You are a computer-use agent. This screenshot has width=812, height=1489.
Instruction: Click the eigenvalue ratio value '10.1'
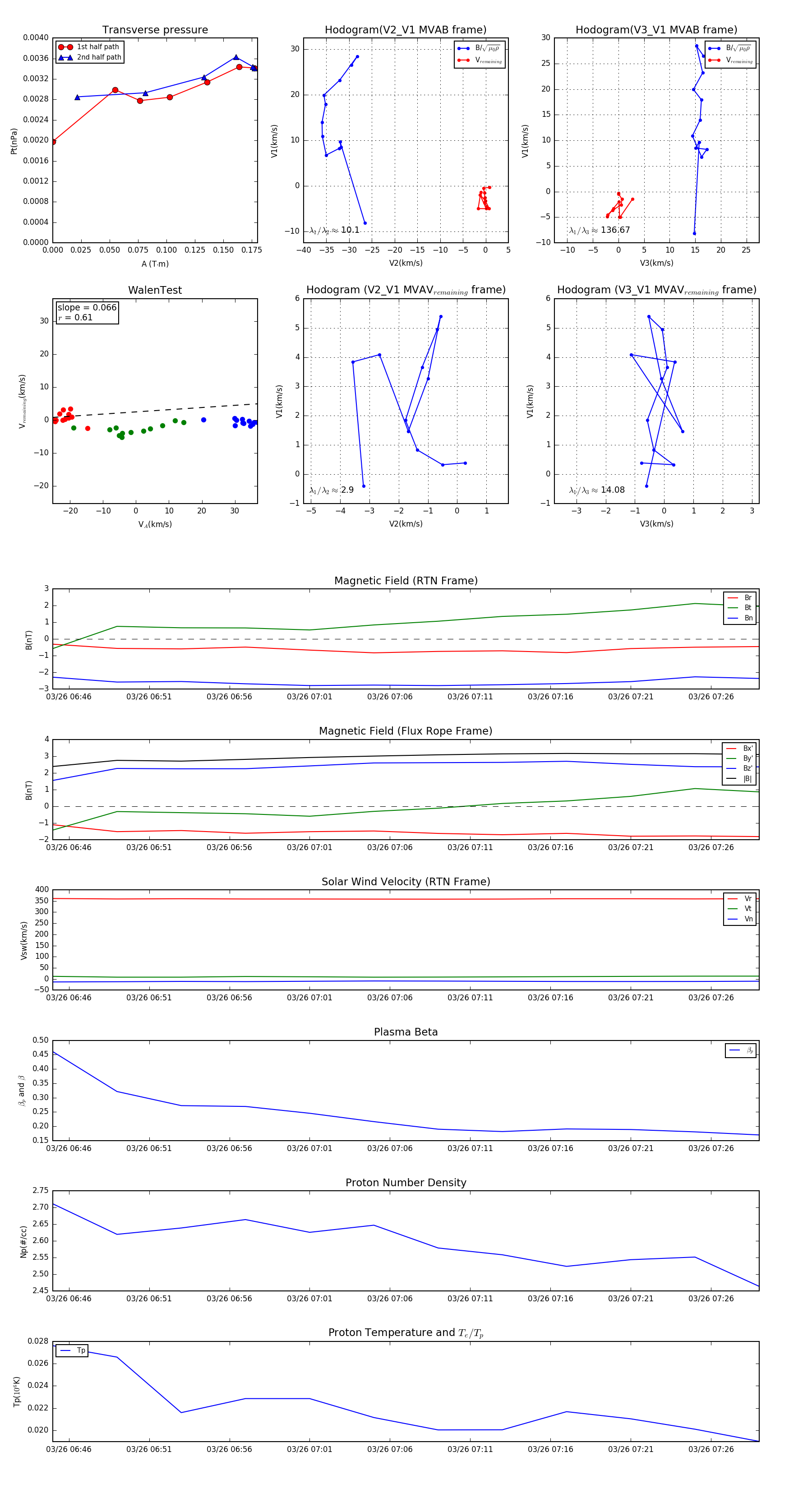pyautogui.click(x=350, y=230)
